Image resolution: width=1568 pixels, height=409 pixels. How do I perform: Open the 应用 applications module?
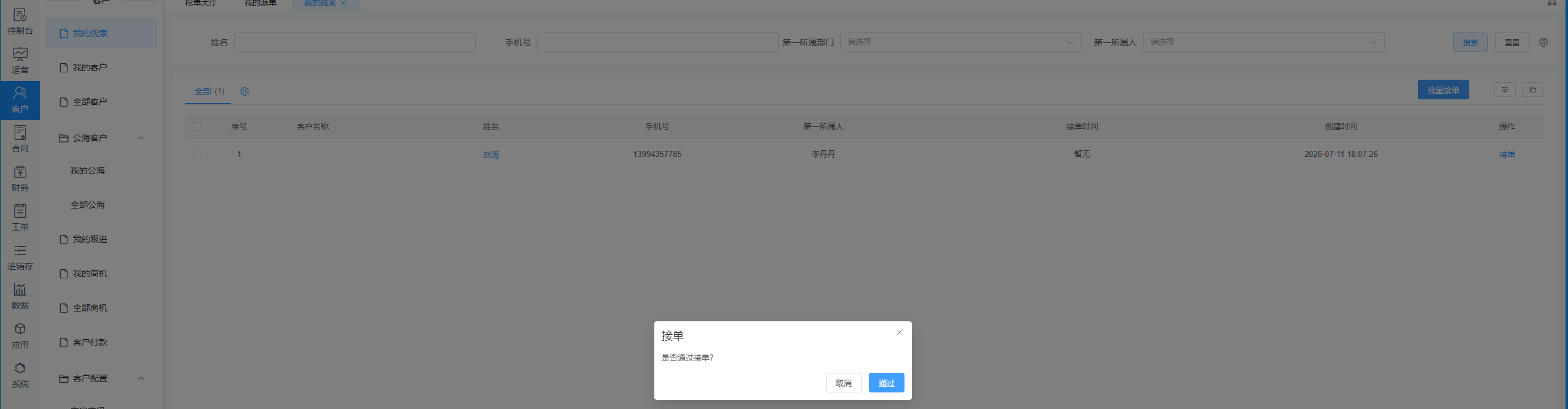tap(20, 335)
